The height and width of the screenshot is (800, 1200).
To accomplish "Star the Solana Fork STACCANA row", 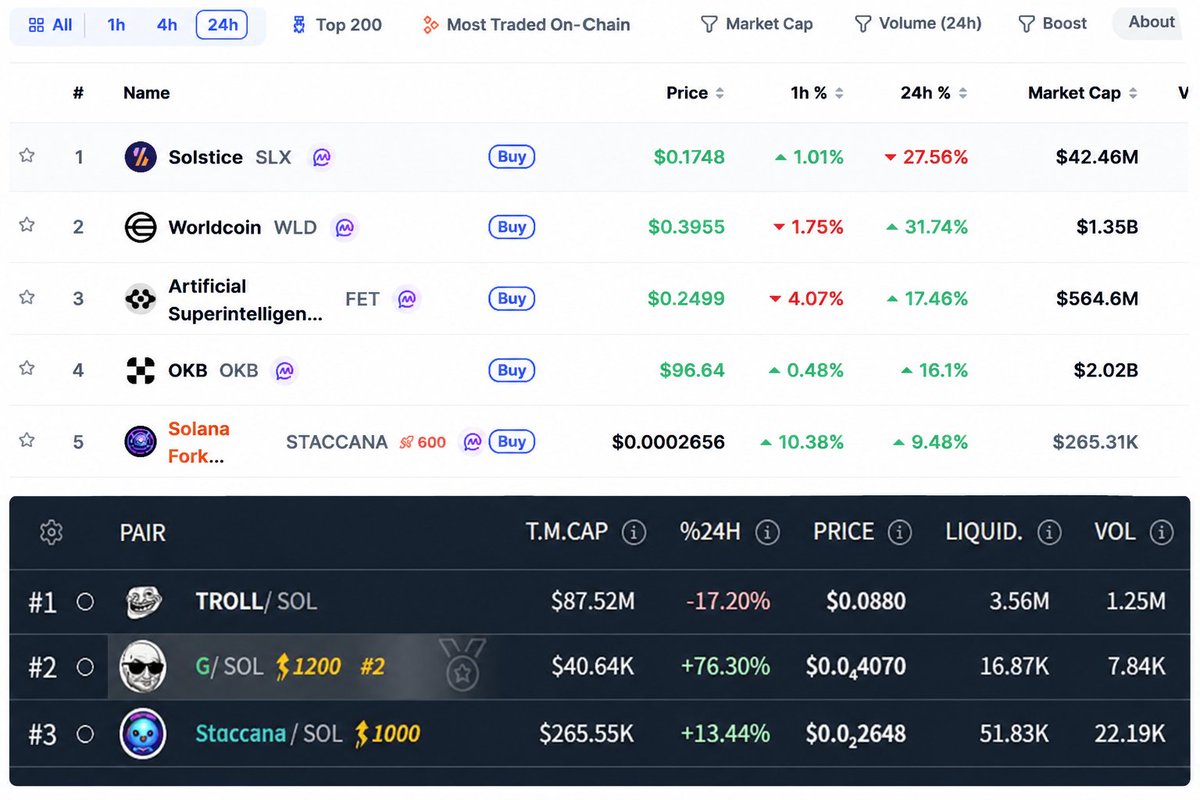I will tap(27, 440).
